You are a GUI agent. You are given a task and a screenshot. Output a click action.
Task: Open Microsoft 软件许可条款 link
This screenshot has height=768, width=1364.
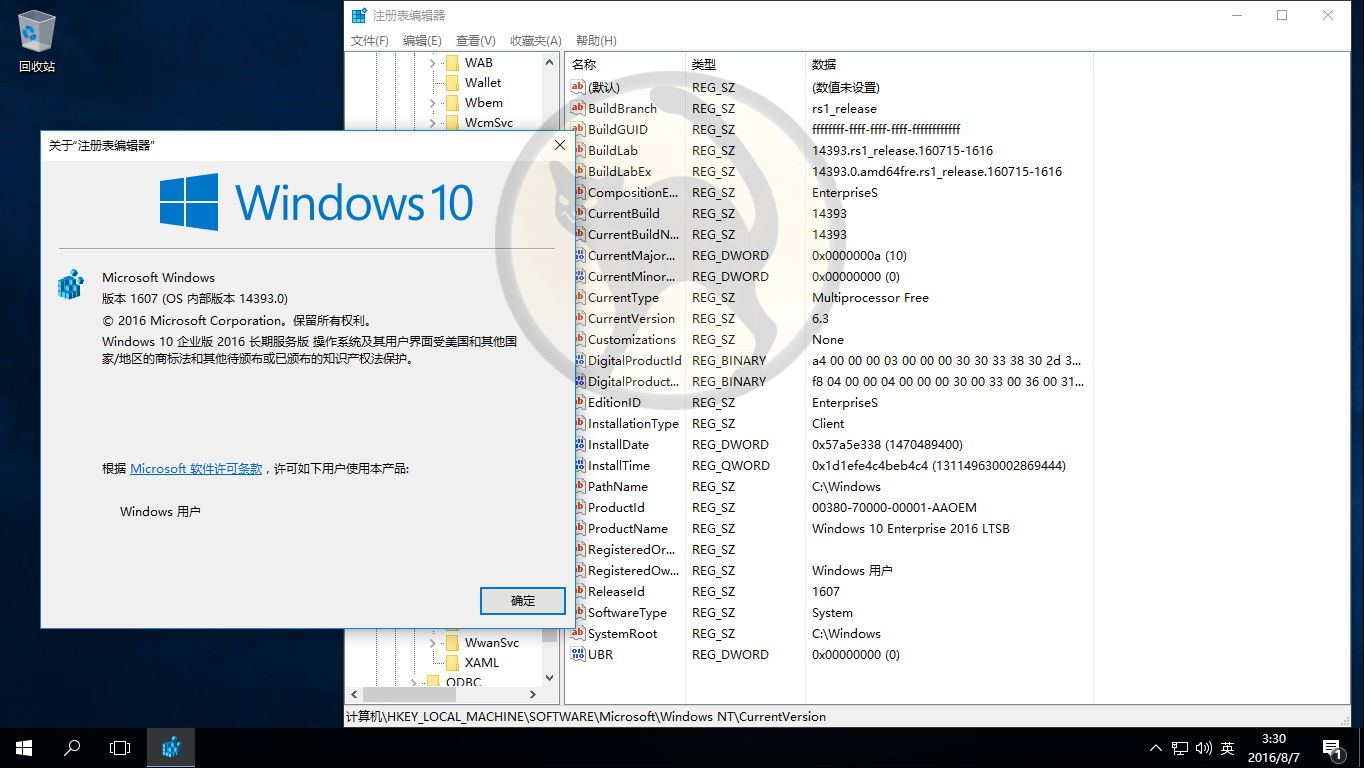click(196, 468)
